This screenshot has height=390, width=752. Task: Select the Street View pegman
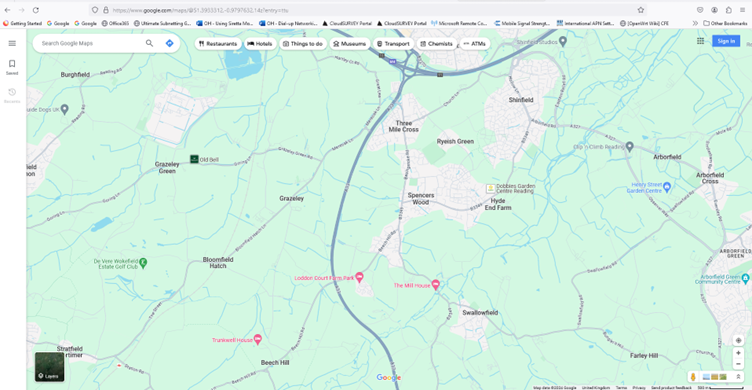point(693,377)
